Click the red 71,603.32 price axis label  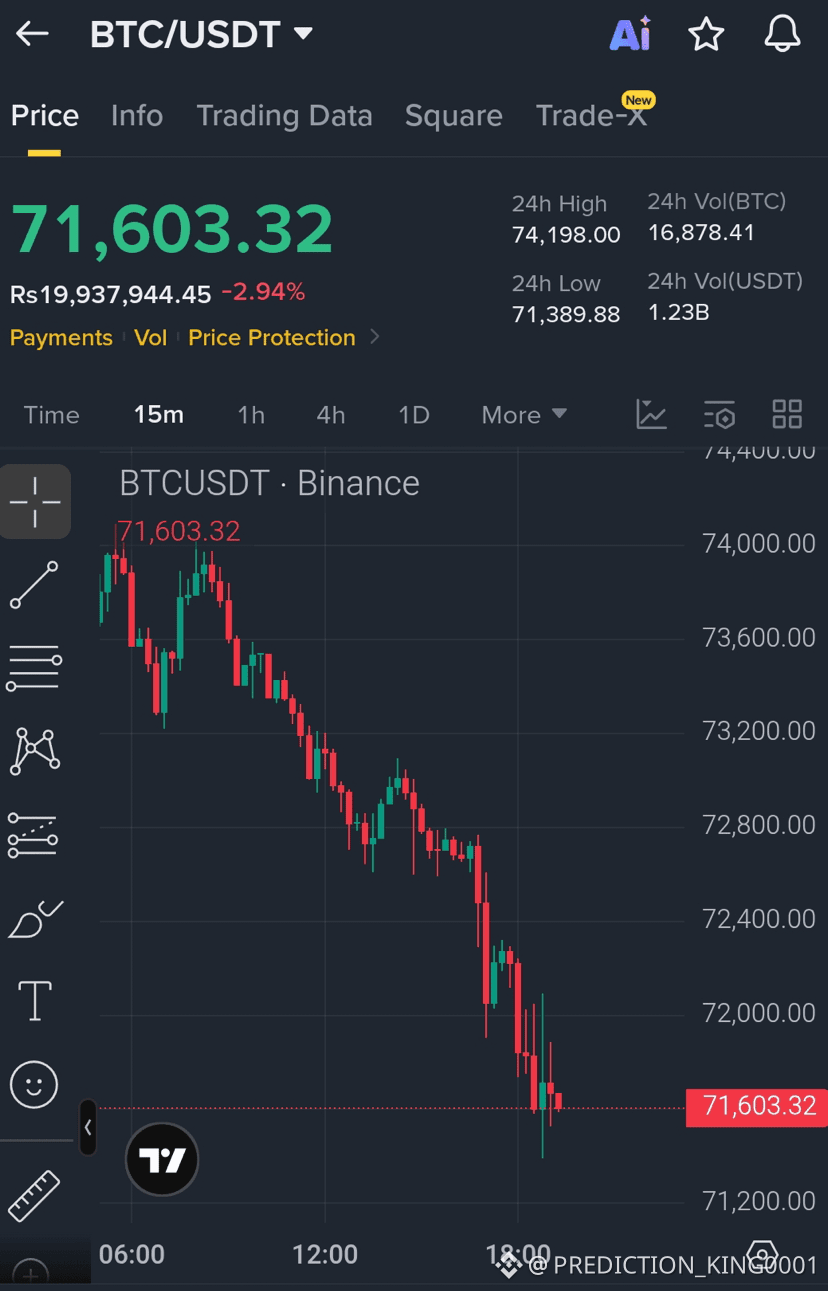coord(757,1106)
